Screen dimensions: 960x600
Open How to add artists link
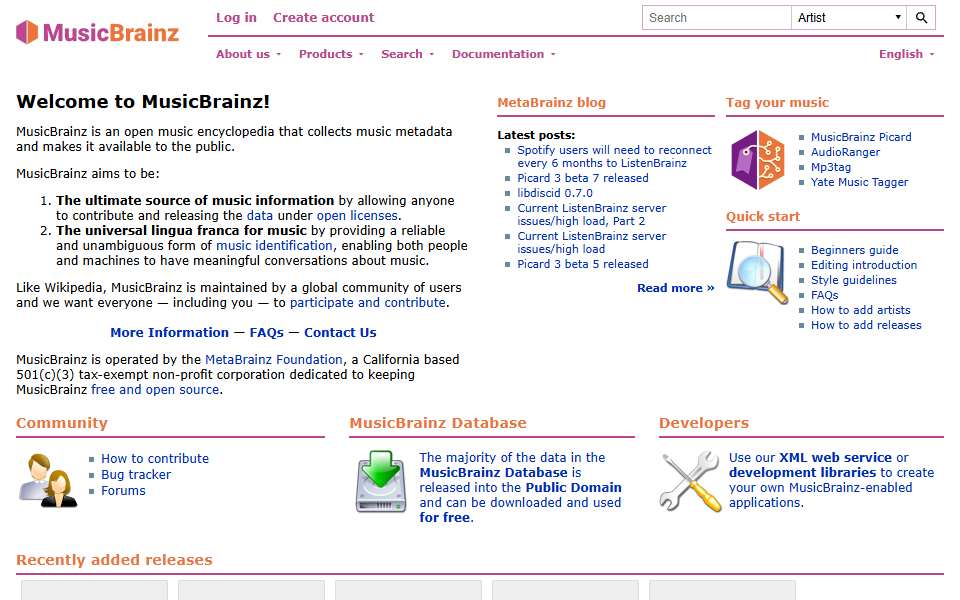pos(861,310)
